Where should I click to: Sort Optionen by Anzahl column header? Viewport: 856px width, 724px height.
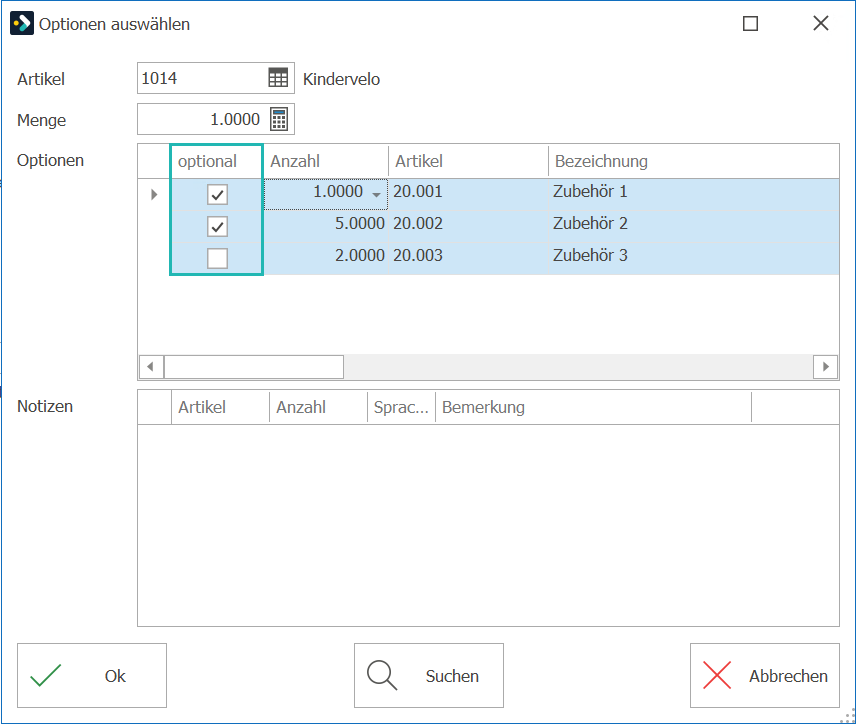tap(326, 161)
